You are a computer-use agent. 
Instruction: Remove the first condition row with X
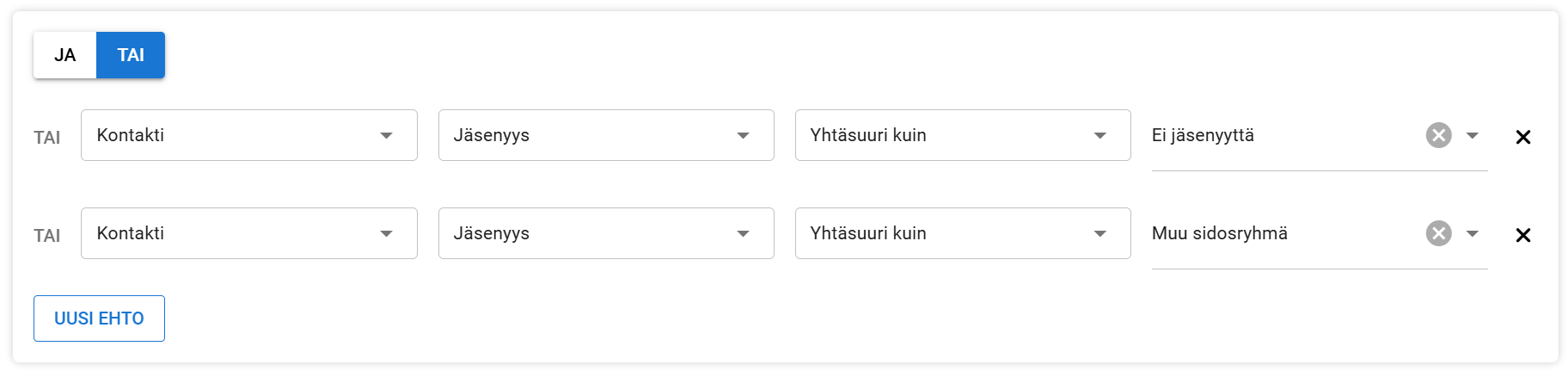[x=1522, y=137]
